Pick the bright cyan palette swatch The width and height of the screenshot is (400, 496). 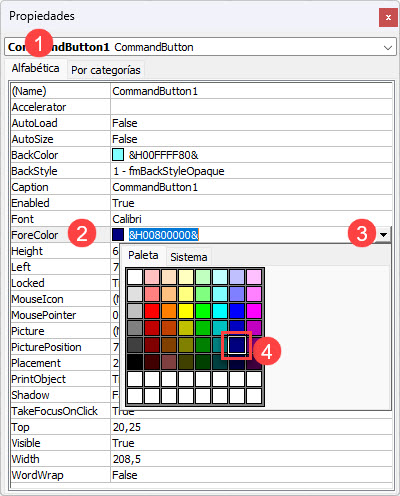point(220,311)
